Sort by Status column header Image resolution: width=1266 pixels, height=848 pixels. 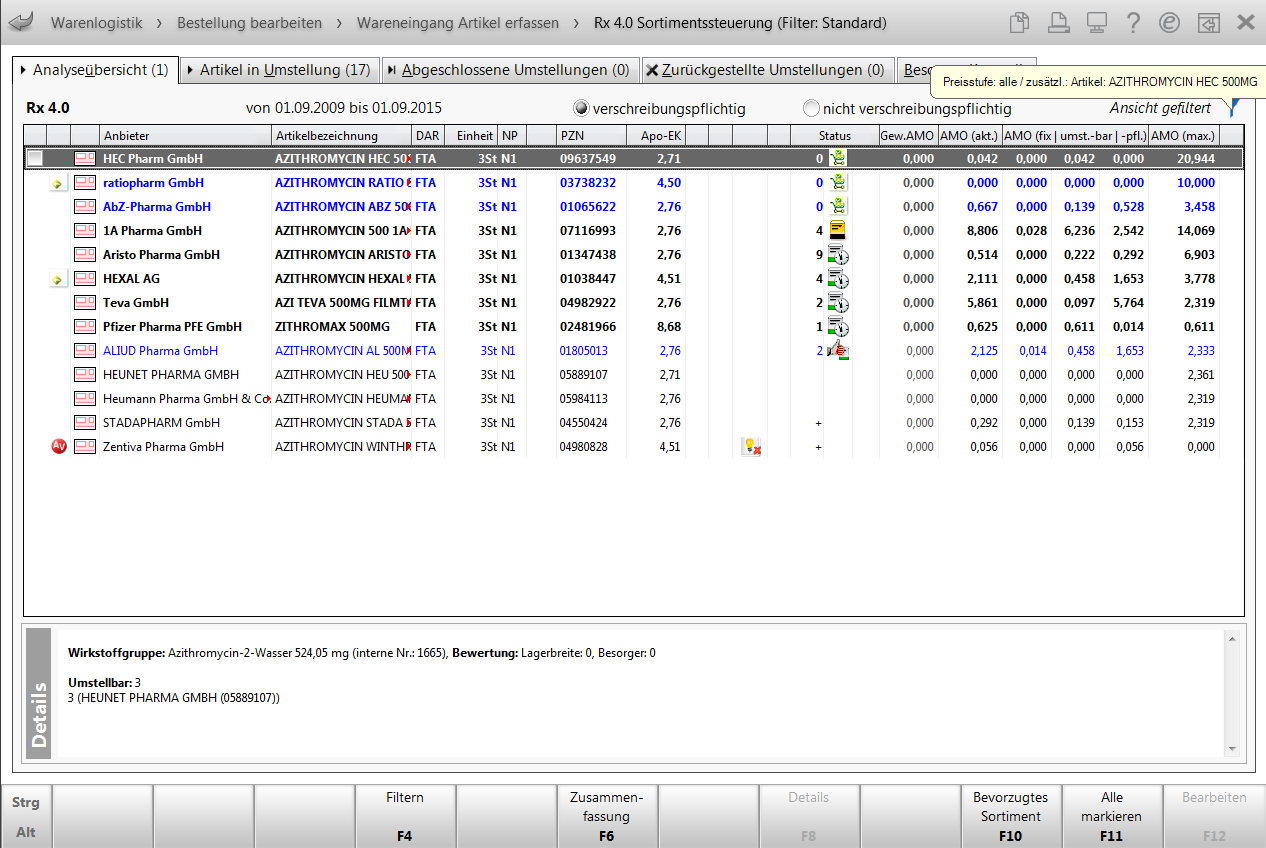pyautogui.click(x=834, y=135)
